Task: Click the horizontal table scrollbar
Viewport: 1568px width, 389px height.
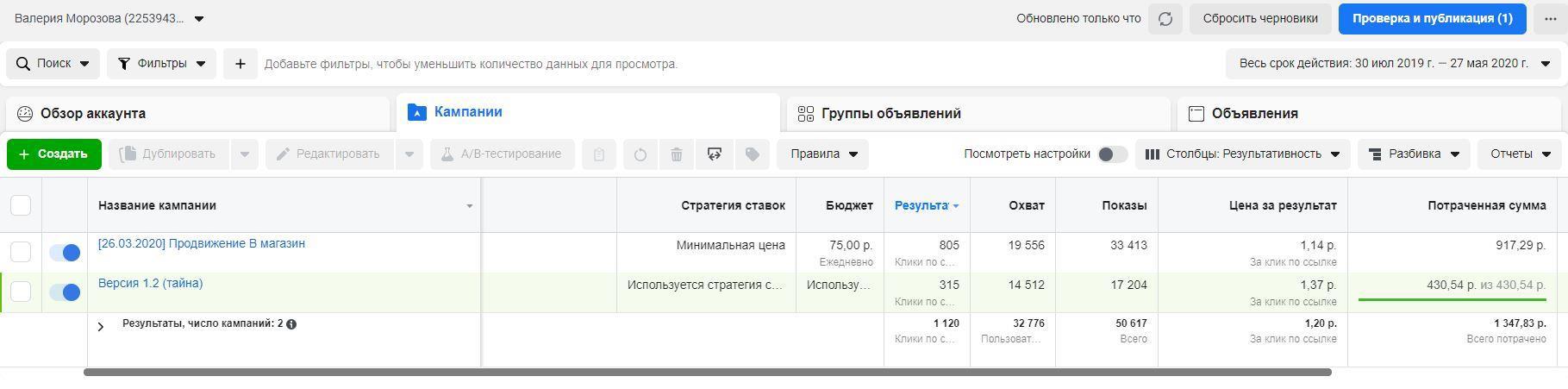Action: [707, 373]
